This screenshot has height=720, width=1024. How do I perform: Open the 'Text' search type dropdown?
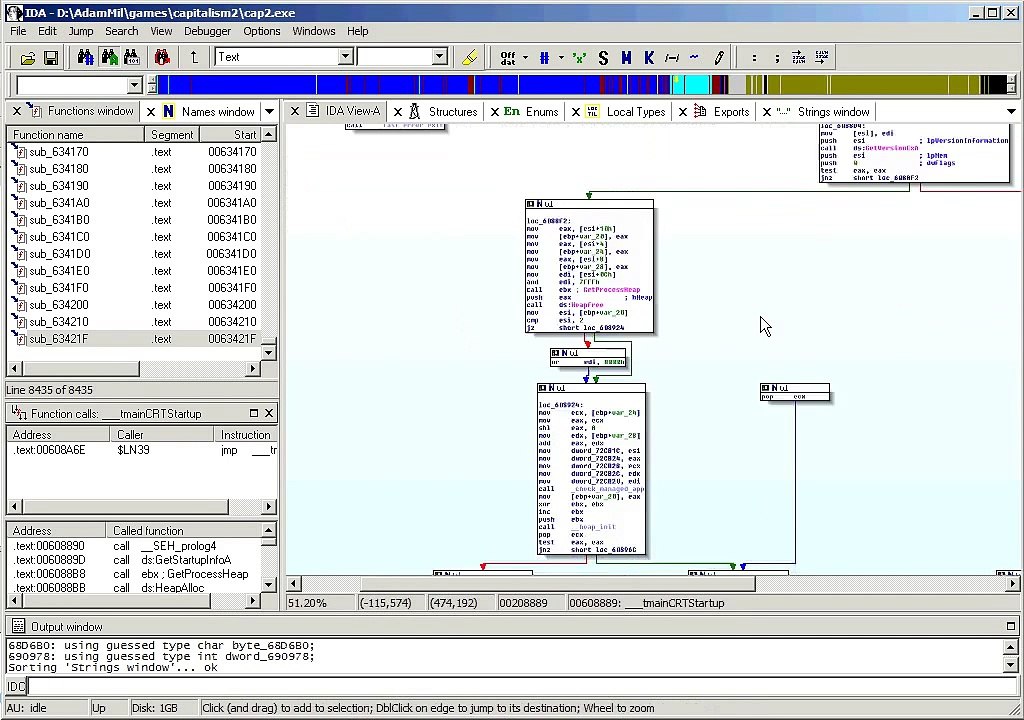tap(346, 57)
